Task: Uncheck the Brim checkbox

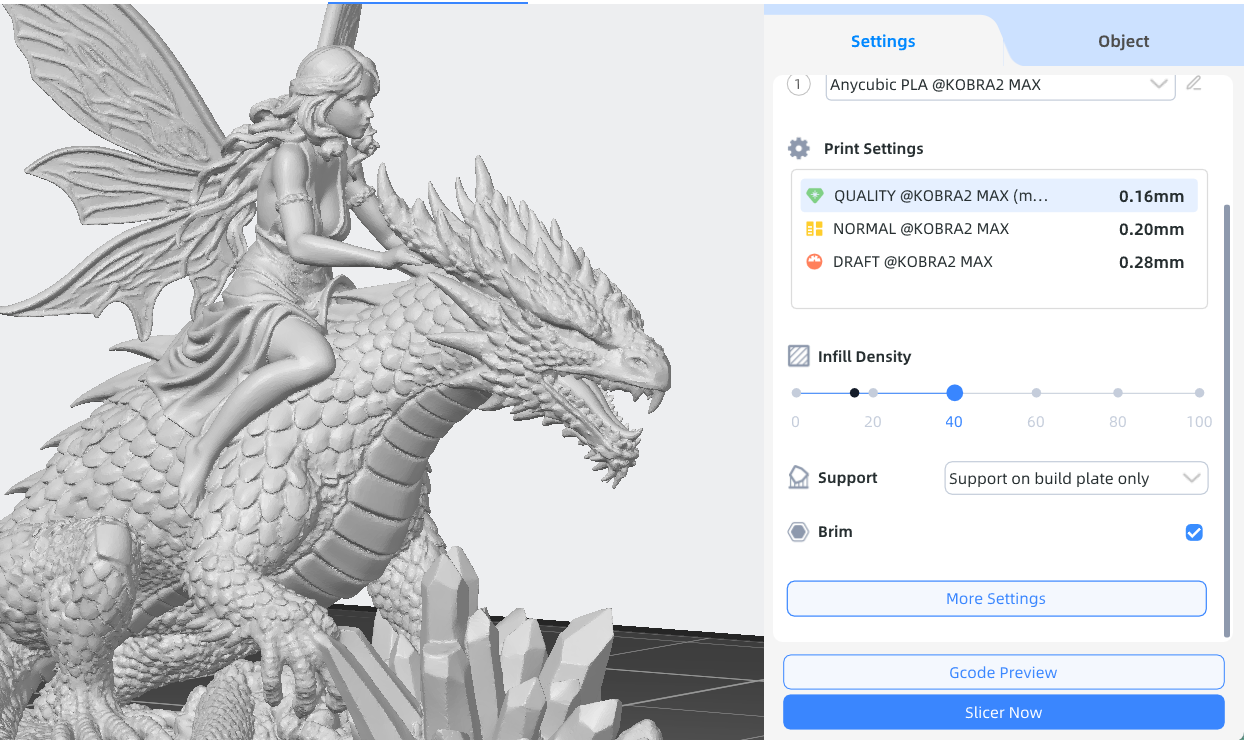Action: 1193,533
